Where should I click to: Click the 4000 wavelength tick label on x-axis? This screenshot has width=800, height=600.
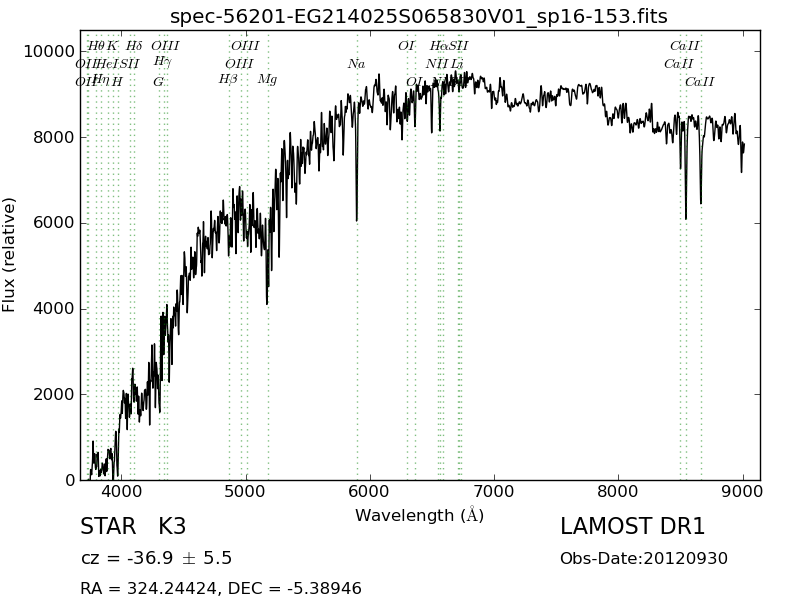[x=122, y=492]
